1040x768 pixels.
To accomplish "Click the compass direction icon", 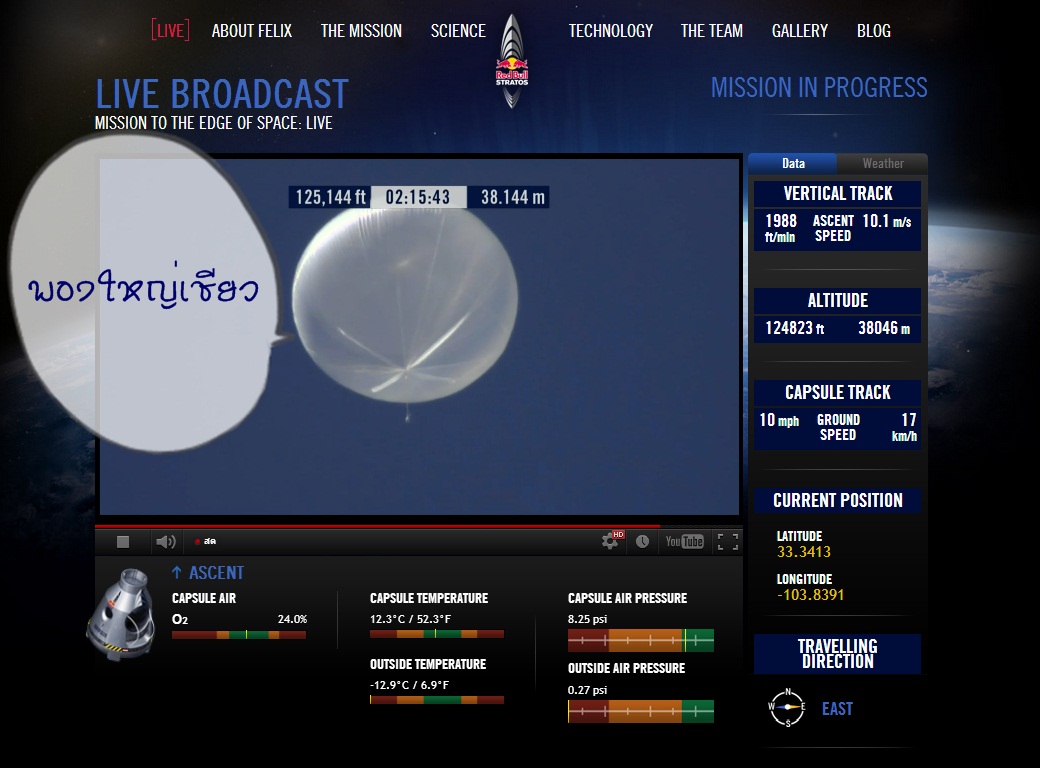I will coord(787,707).
